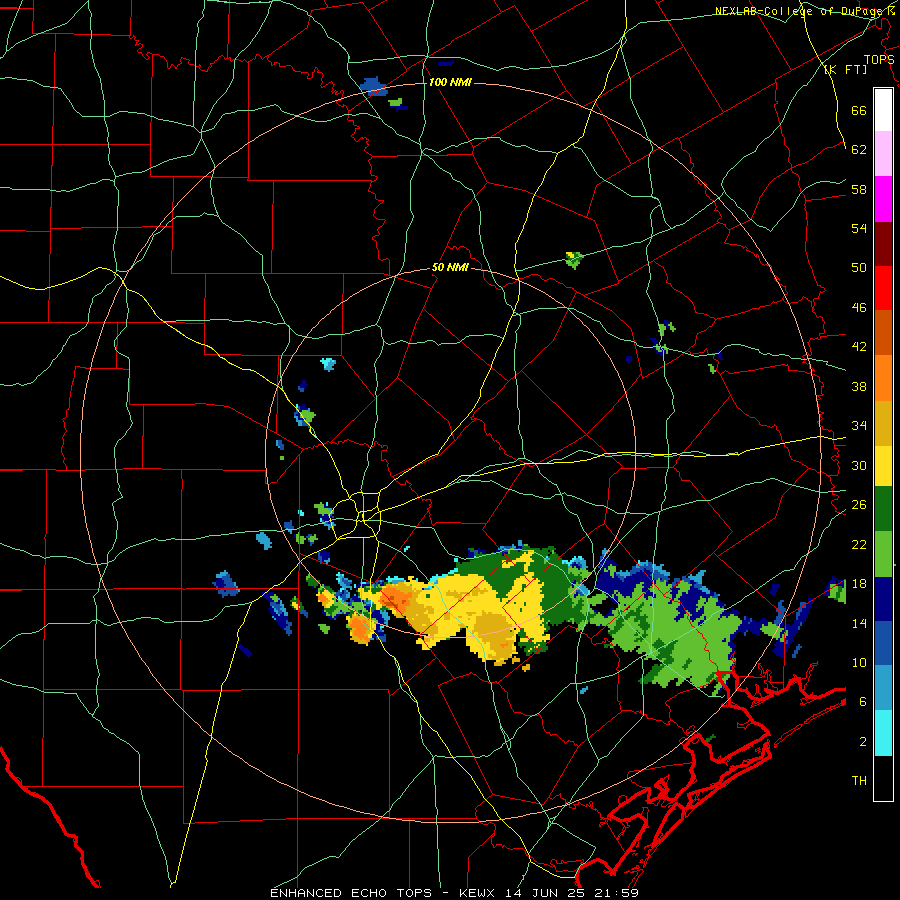Click the black TH swatch in legend
Viewport: 900px width, 900px height.
883,778
